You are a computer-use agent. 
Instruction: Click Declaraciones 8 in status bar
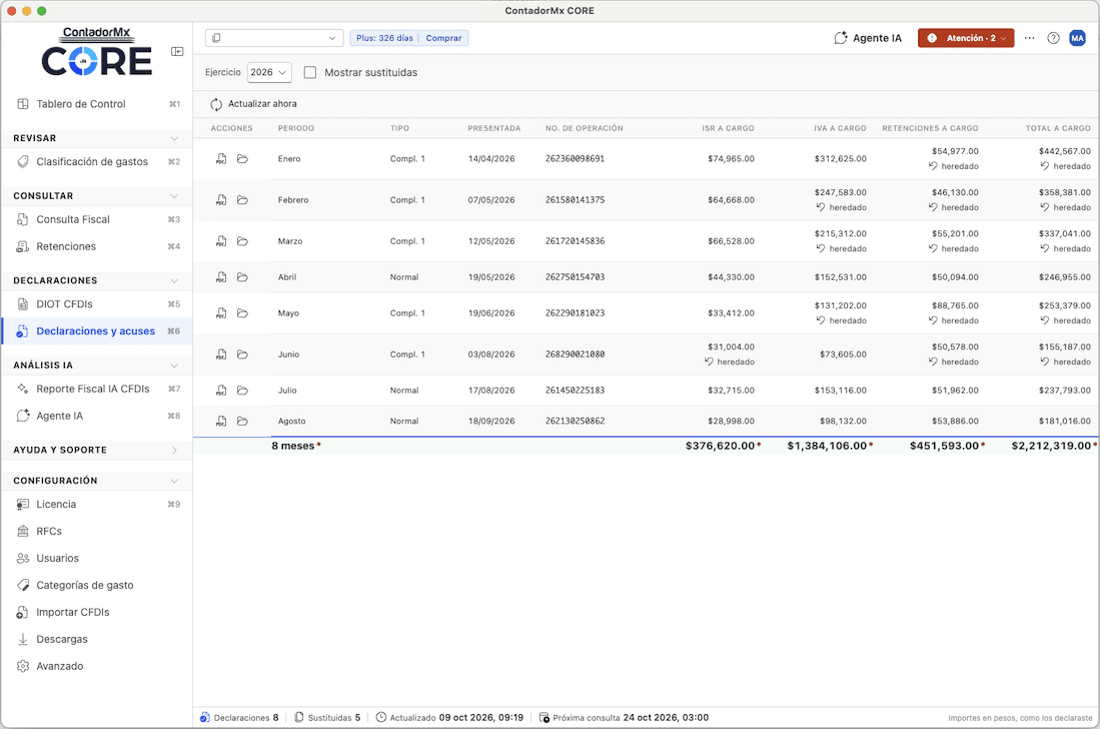pos(239,718)
